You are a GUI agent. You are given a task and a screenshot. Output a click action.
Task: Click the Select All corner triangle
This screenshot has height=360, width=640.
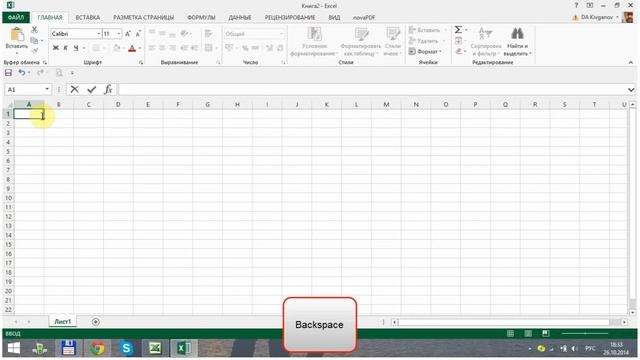(x=9, y=105)
